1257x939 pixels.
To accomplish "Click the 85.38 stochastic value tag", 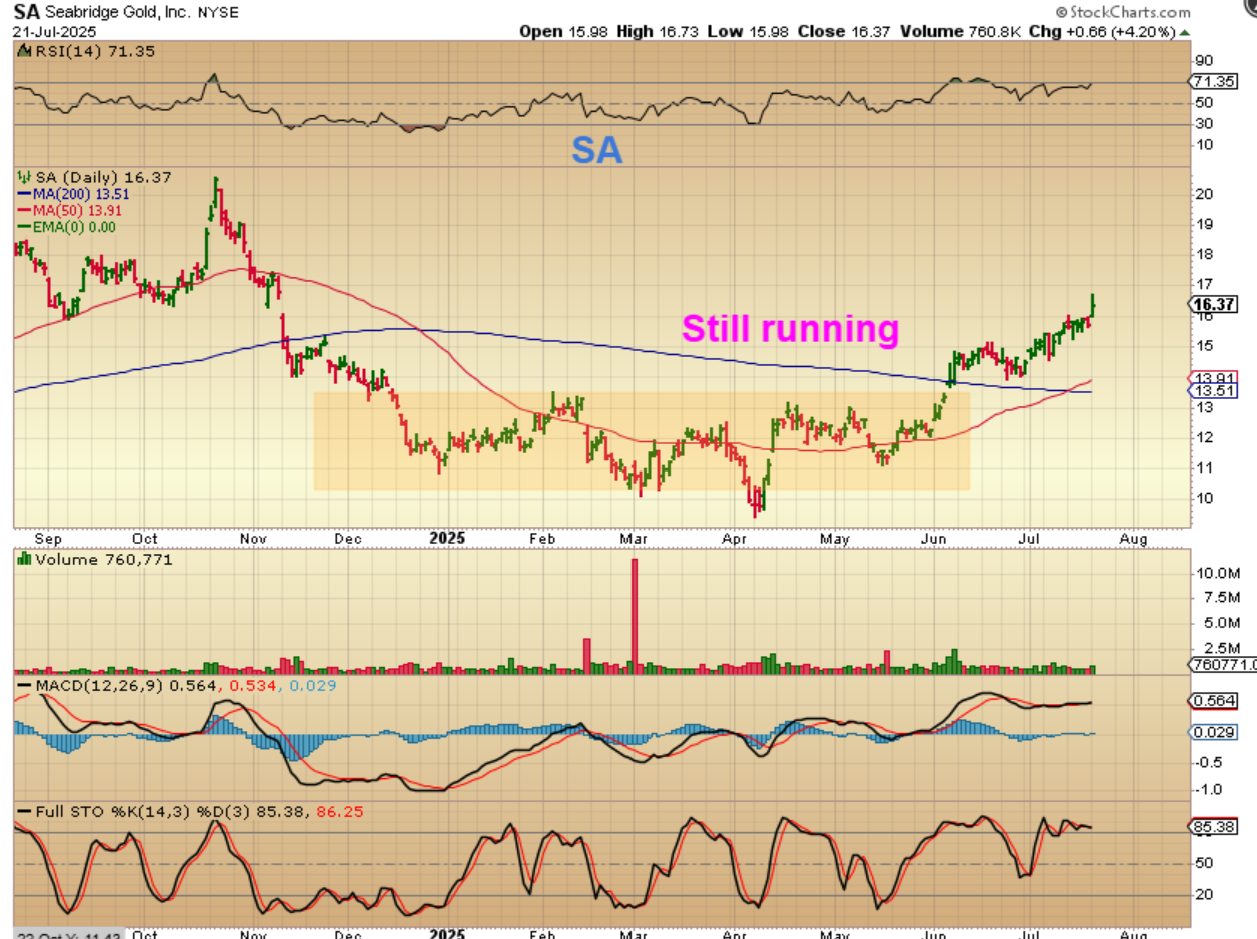I will tap(1213, 827).
